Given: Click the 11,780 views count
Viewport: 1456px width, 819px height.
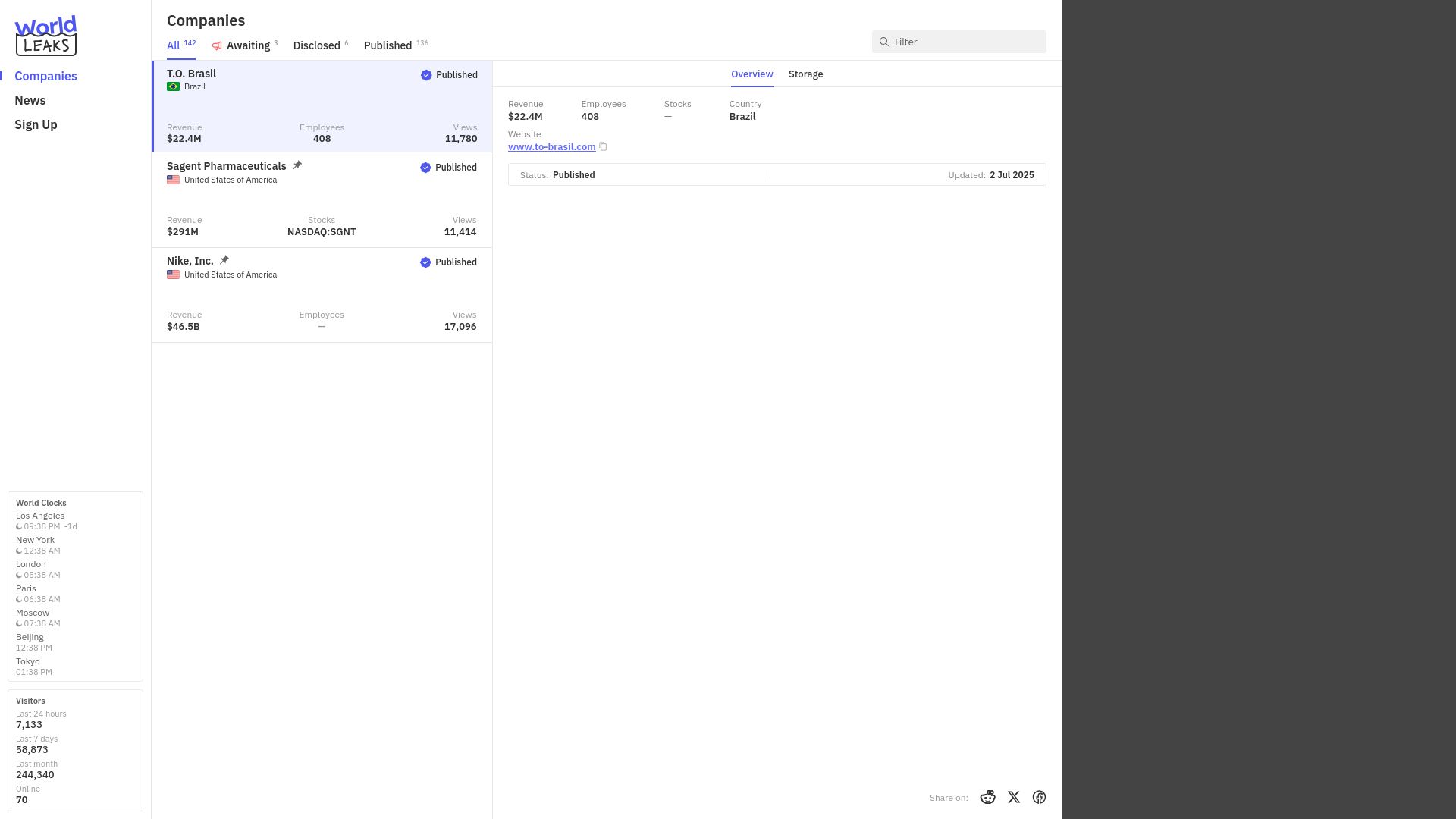Looking at the screenshot, I should tap(461, 139).
